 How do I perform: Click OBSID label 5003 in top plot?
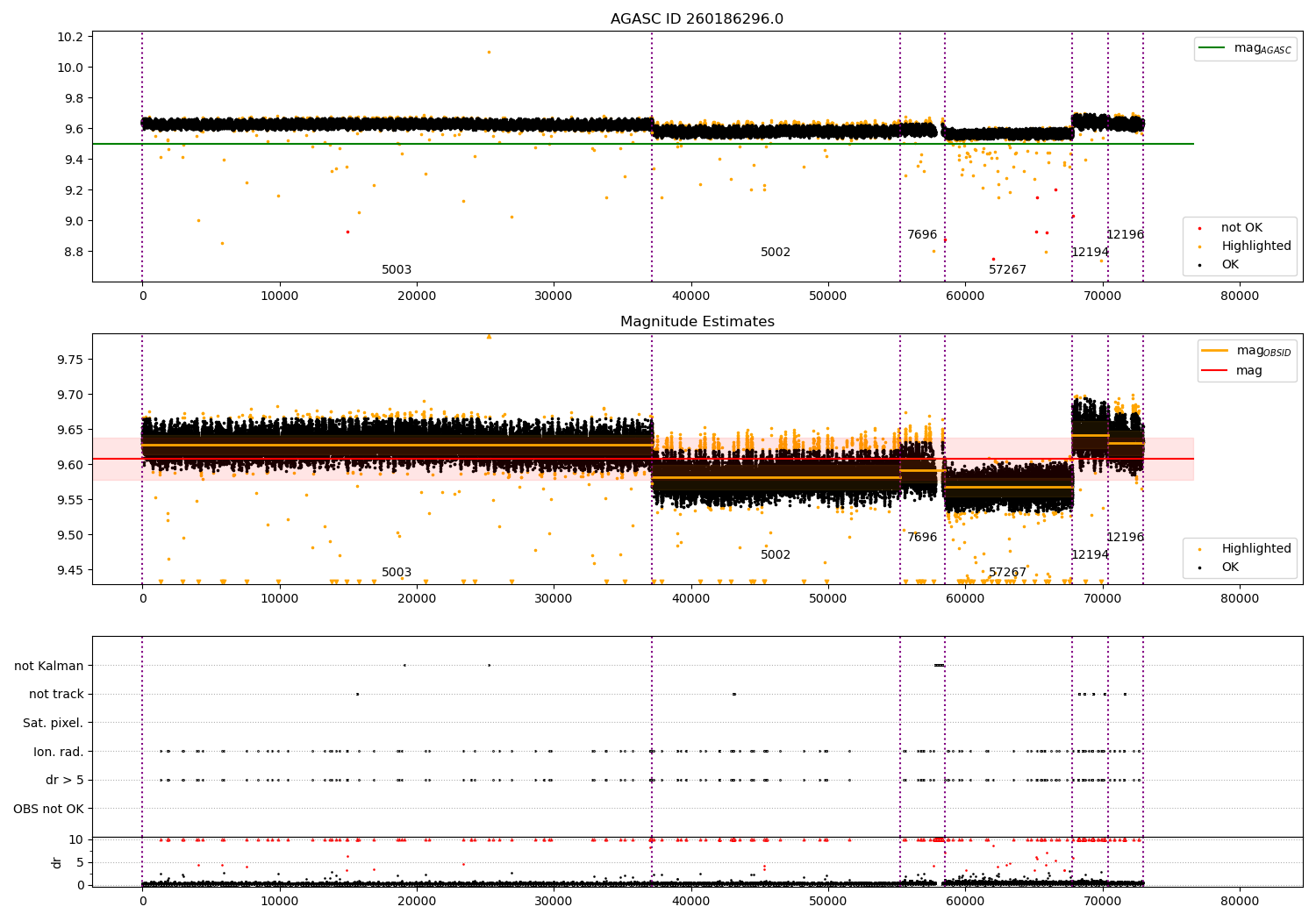(x=397, y=270)
